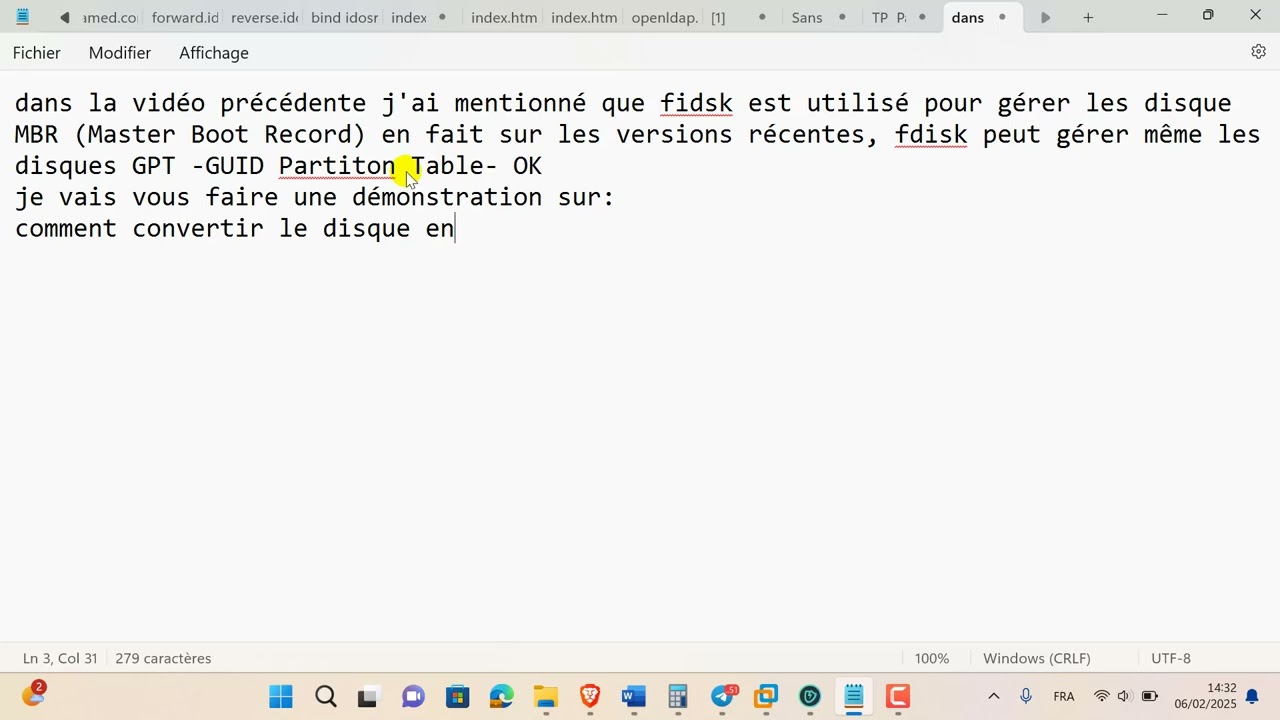Open Microsoft Edge from taskbar
The image size is (1280, 720).
(501, 697)
